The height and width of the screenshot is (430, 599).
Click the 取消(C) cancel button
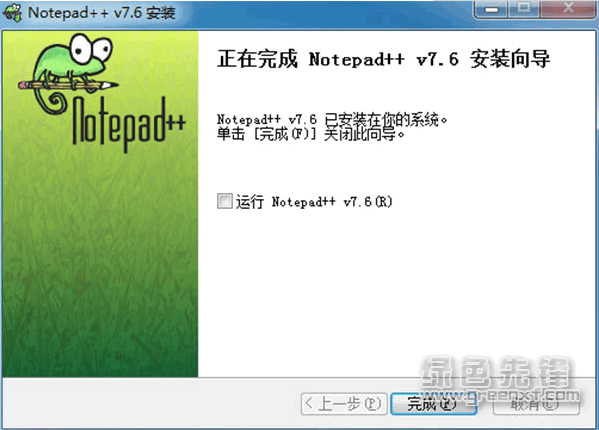click(536, 404)
